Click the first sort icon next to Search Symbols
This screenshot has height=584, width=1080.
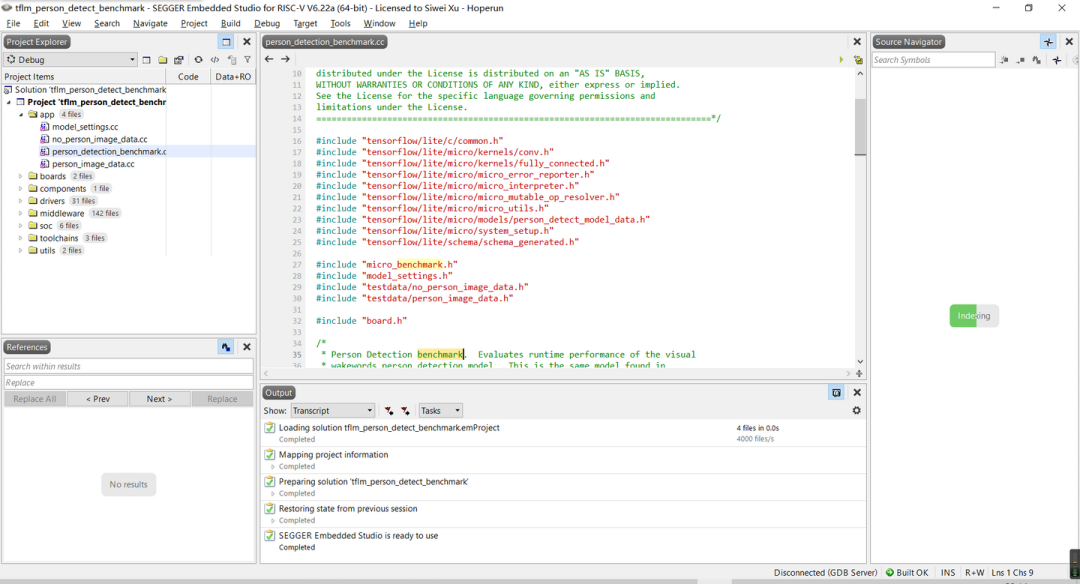point(1004,60)
